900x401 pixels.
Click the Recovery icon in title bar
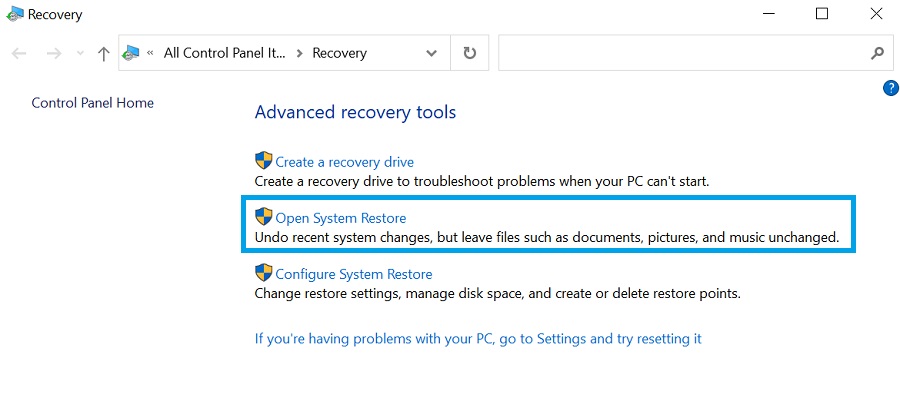click(x=14, y=15)
